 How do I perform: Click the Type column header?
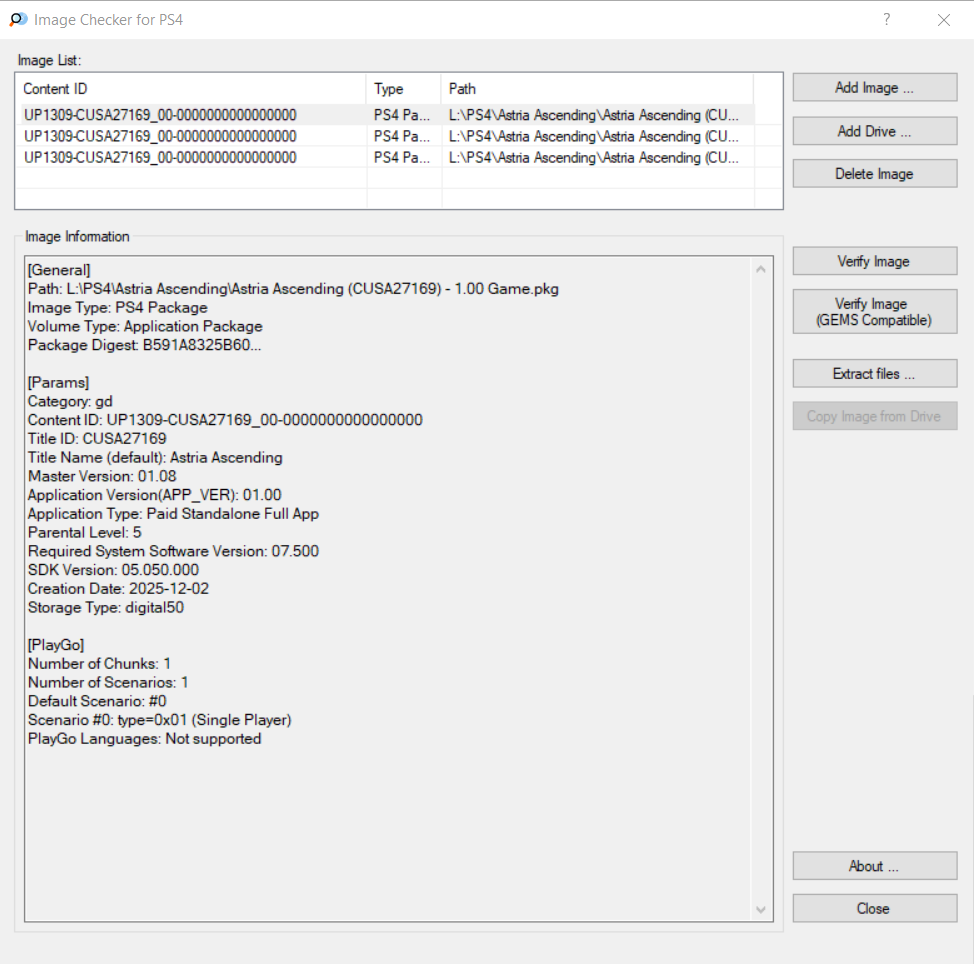pos(403,89)
